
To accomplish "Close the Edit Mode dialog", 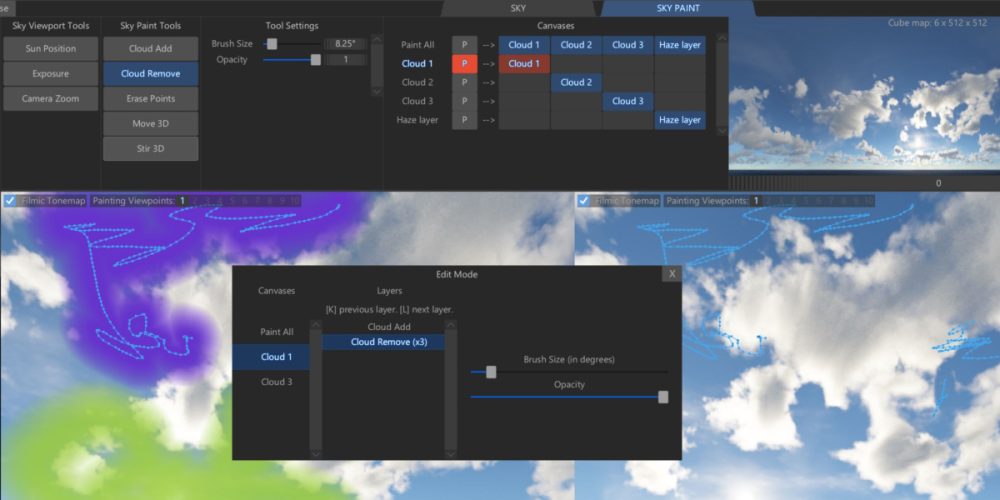I will 672,274.
